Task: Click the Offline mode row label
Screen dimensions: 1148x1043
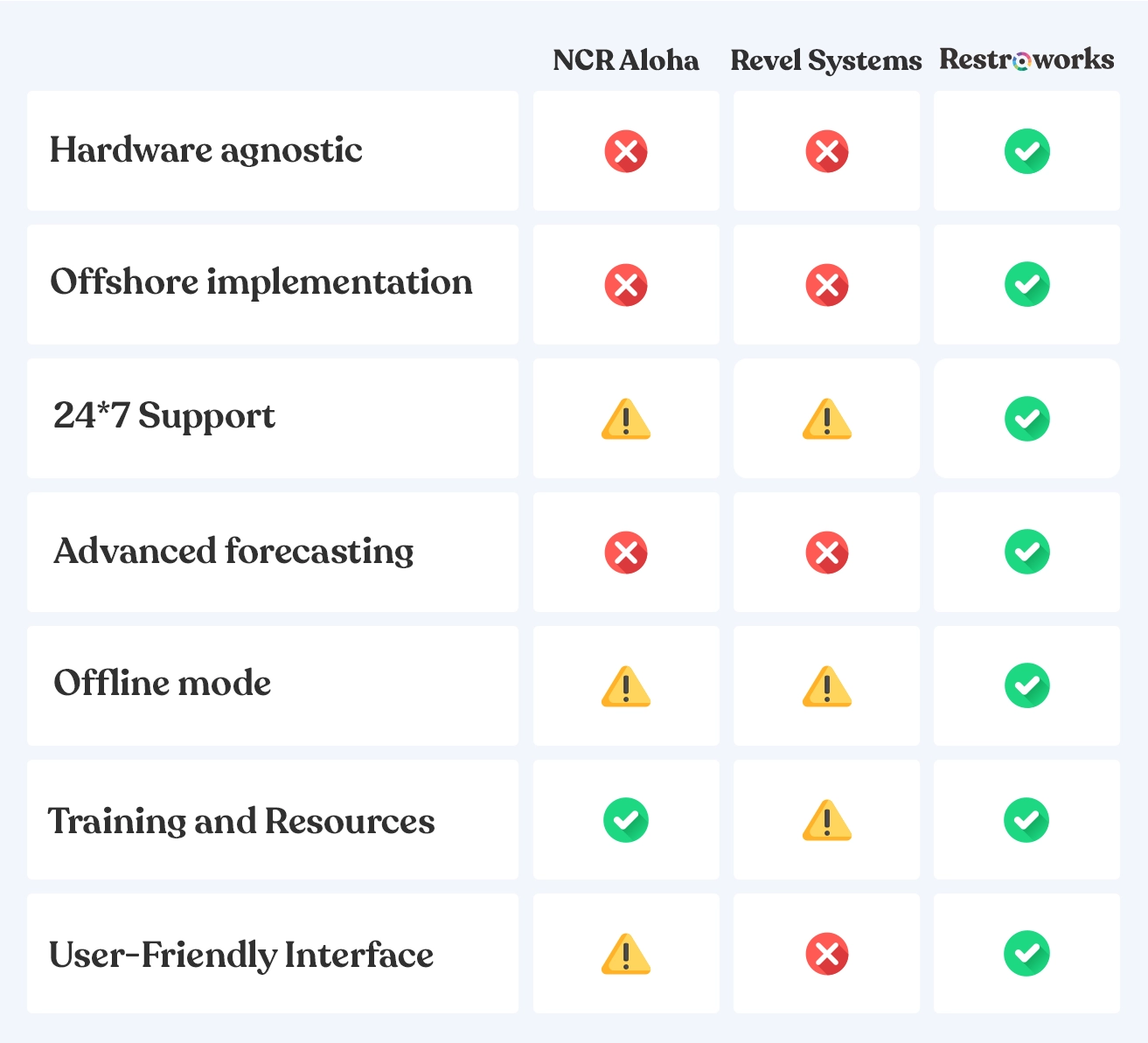Action: (163, 684)
